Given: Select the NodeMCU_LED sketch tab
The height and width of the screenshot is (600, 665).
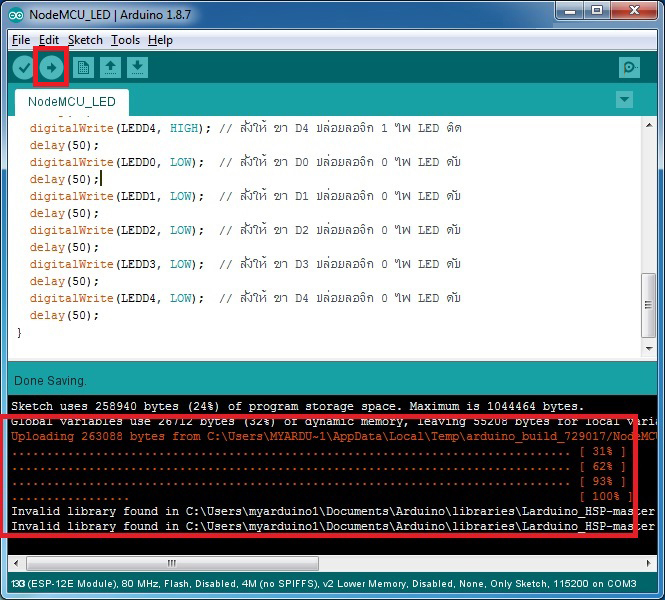Looking at the screenshot, I should point(71,102).
